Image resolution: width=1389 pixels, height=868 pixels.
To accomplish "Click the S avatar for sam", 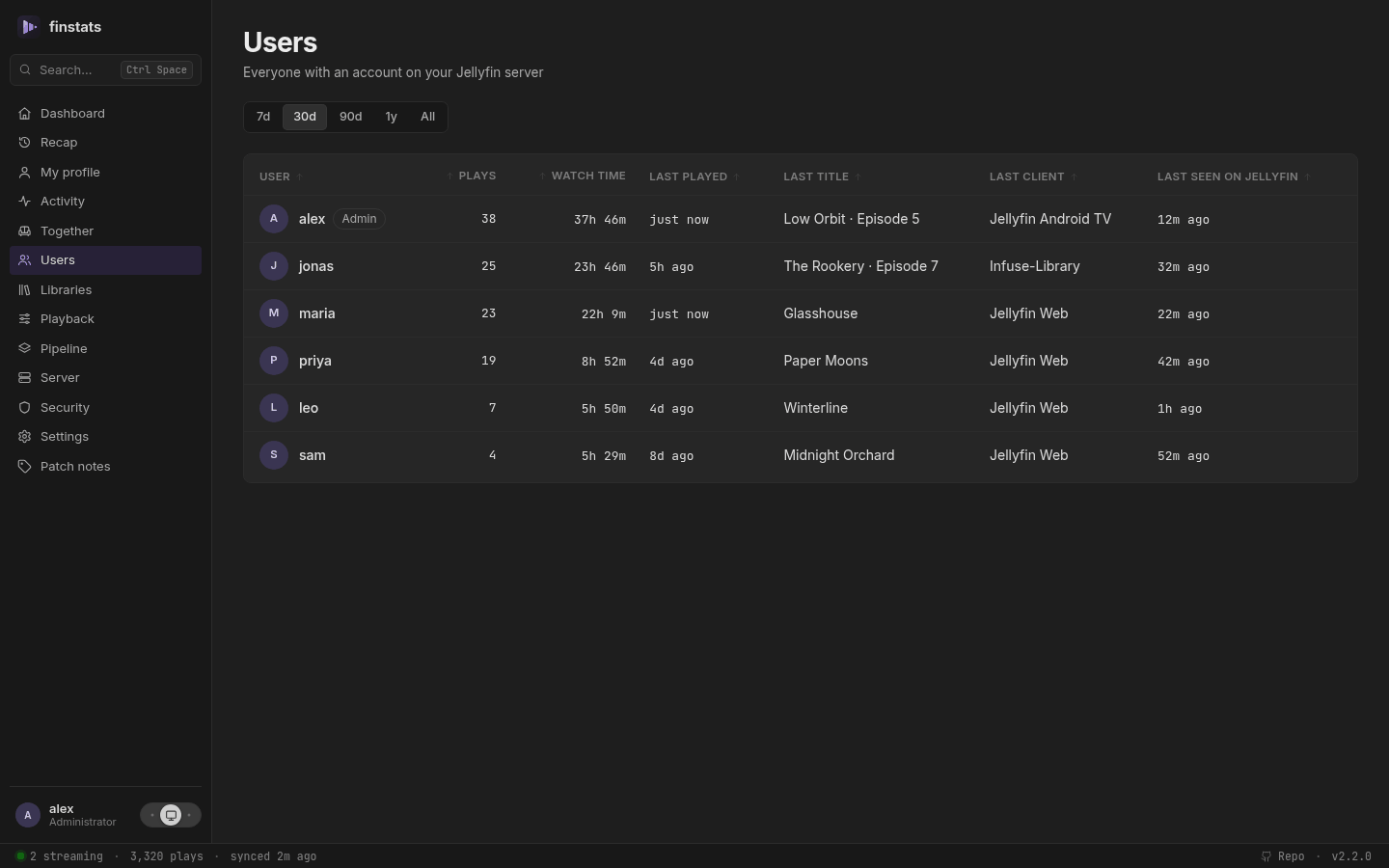I will tap(274, 455).
